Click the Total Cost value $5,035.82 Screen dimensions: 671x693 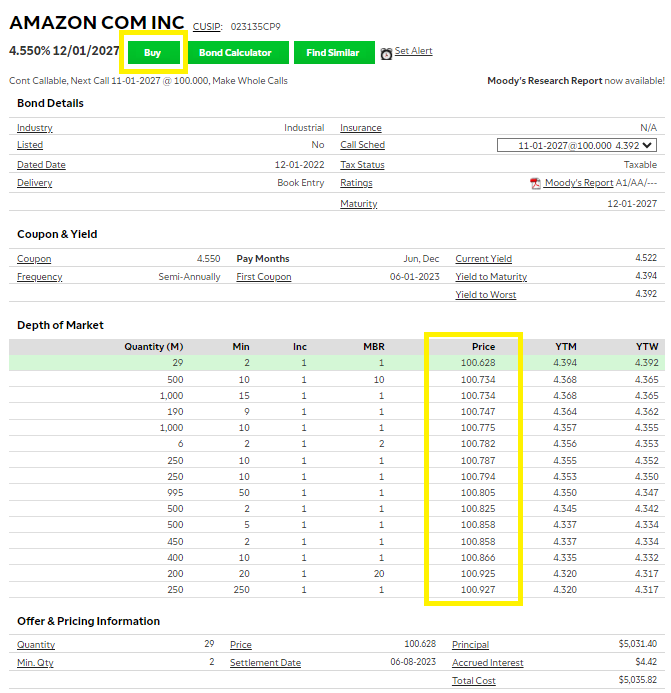coord(637,680)
